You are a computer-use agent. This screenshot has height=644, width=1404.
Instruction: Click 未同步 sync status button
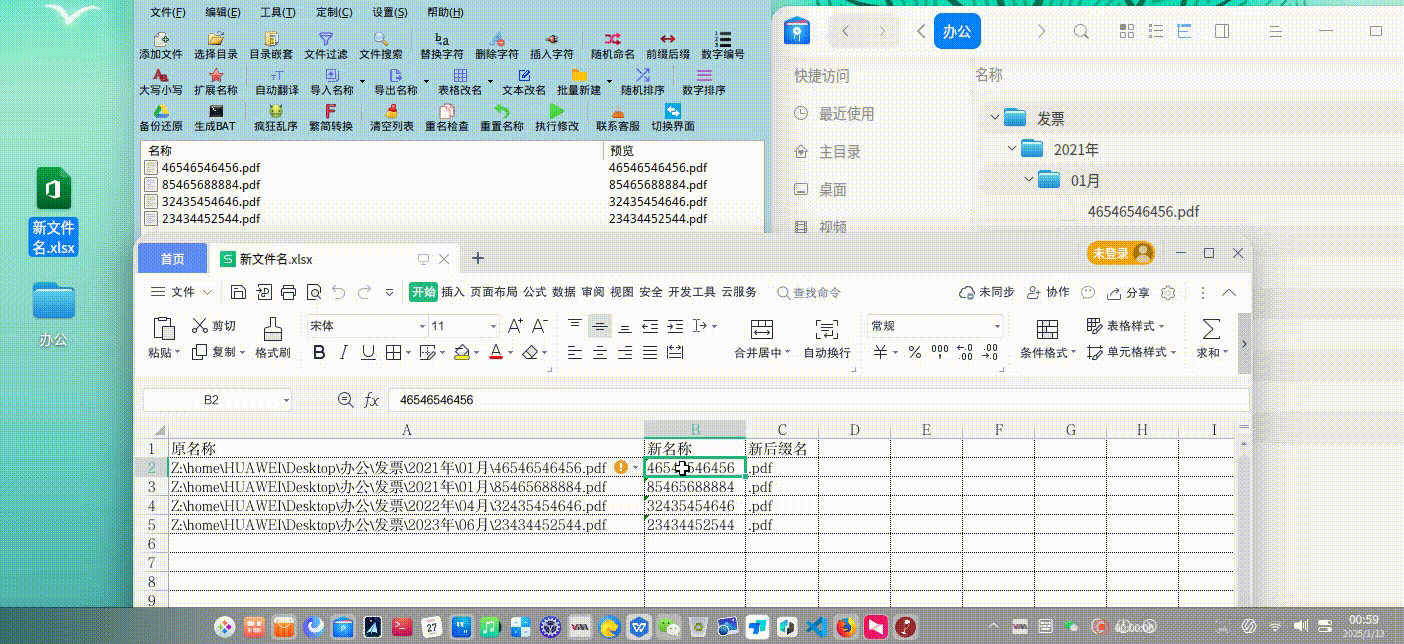tap(987, 293)
